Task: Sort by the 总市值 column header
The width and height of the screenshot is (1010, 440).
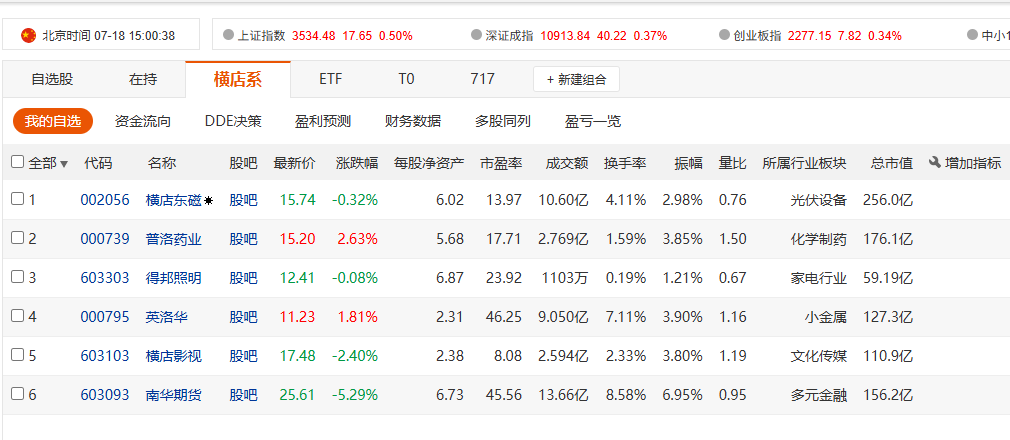Action: [x=892, y=163]
